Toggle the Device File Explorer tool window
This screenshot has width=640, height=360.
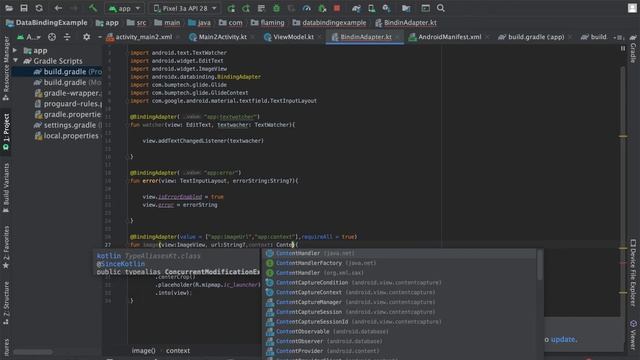click(x=633, y=273)
